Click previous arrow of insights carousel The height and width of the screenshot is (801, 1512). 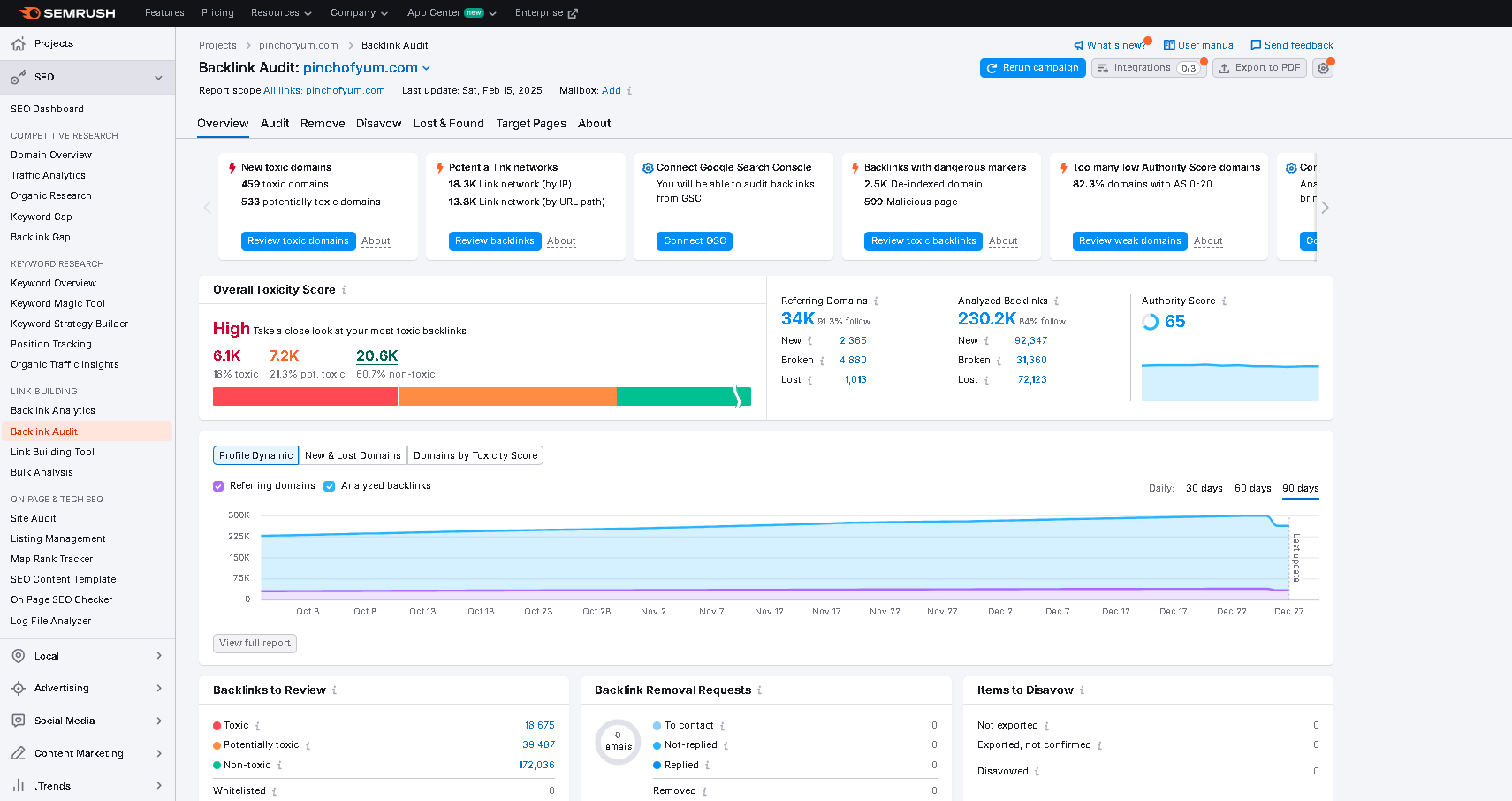208,208
